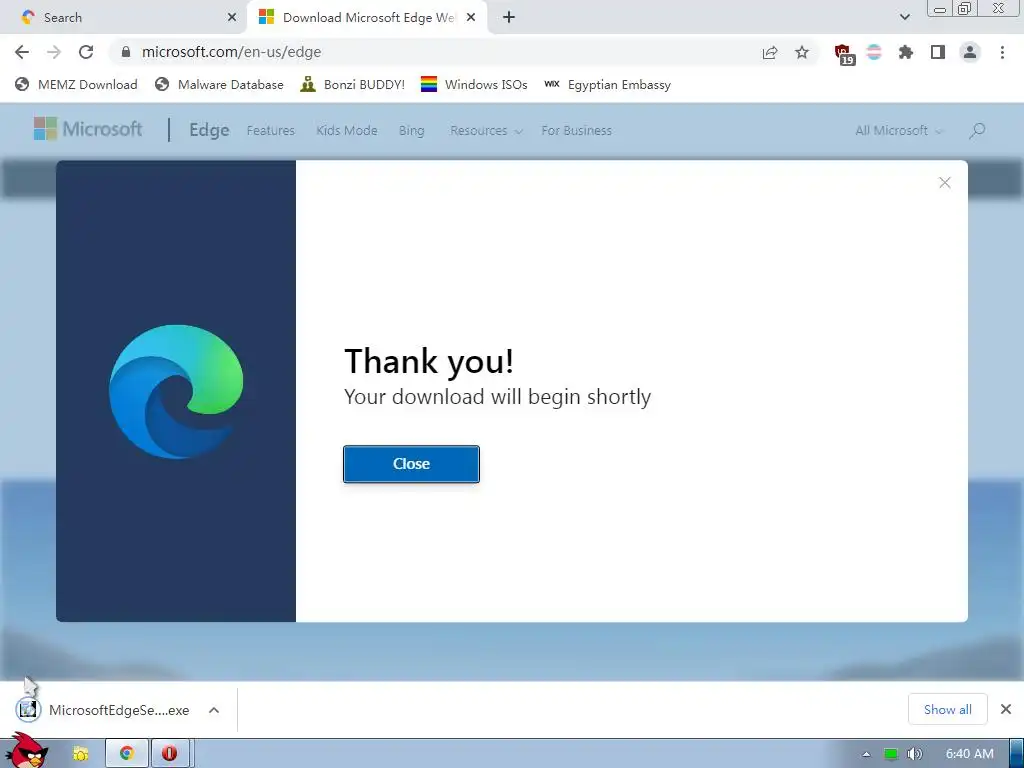
Task: Open the Egyptian Embassy bookmark
Action: pyautogui.click(x=607, y=85)
